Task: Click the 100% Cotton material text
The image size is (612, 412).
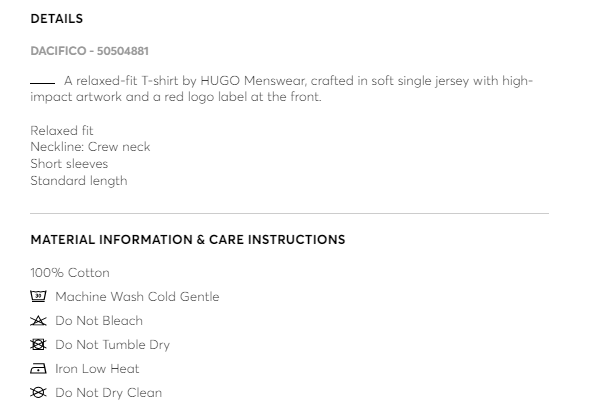Action: (x=70, y=273)
